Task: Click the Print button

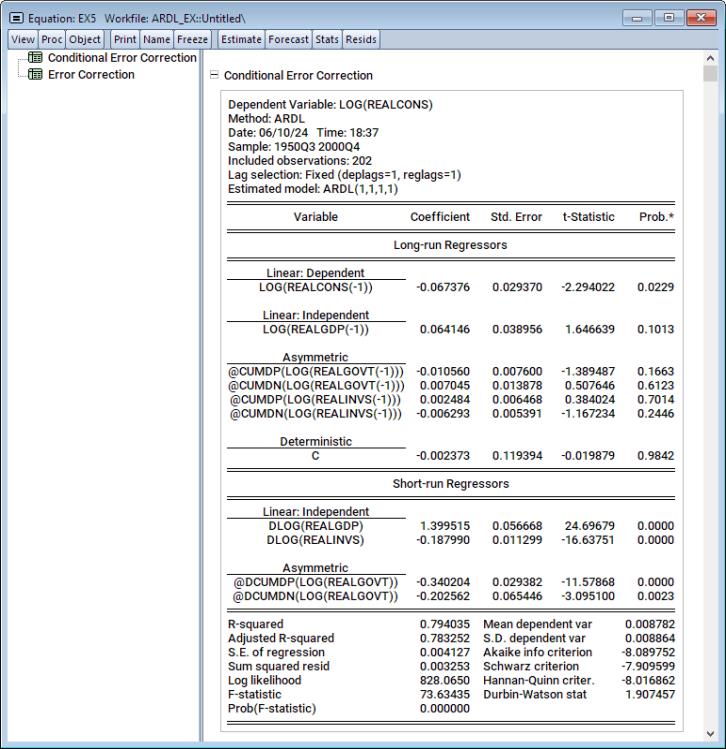Action: pos(124,39)
